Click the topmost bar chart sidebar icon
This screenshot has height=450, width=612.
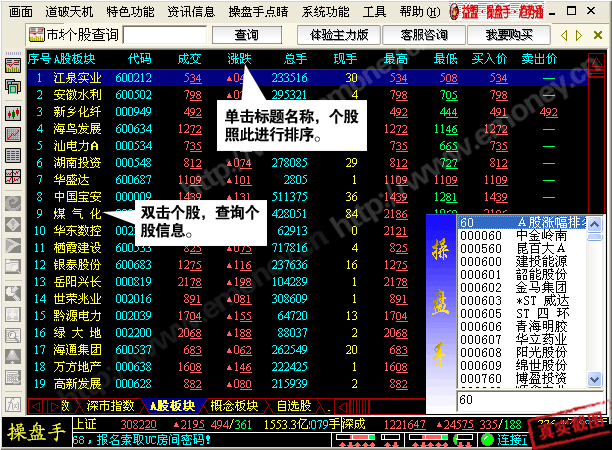click(x=14, y=65)
